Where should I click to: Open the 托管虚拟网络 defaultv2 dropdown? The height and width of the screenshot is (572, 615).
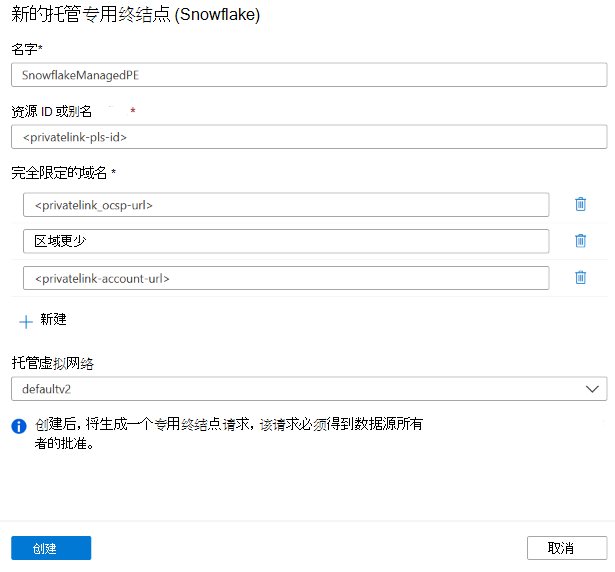click(x=309, y=389)
